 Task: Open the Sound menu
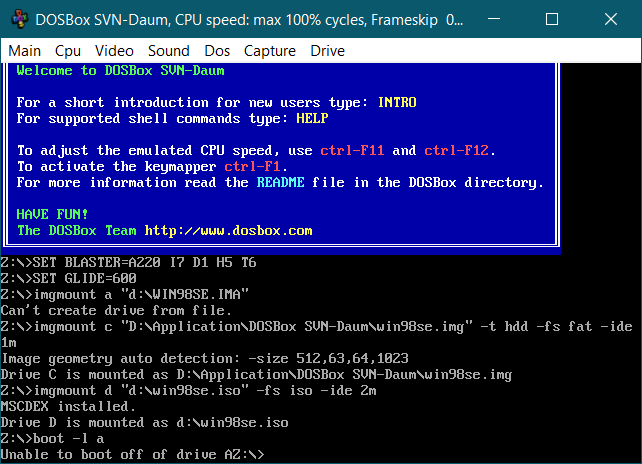coord(168,51)
